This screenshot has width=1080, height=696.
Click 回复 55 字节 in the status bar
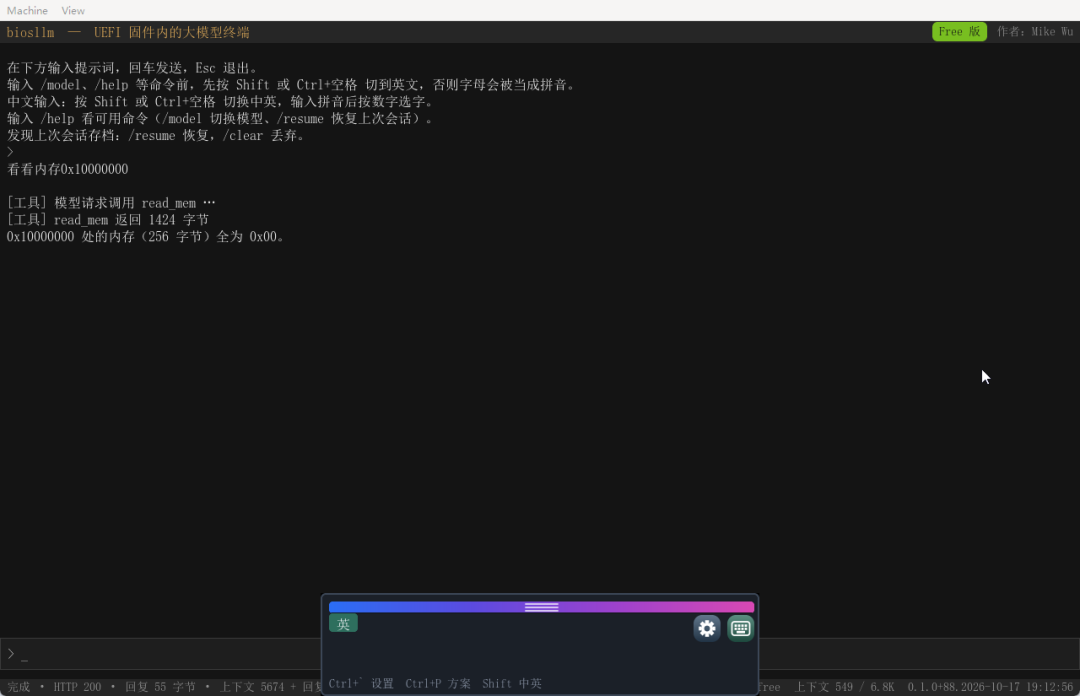point(160,687)
